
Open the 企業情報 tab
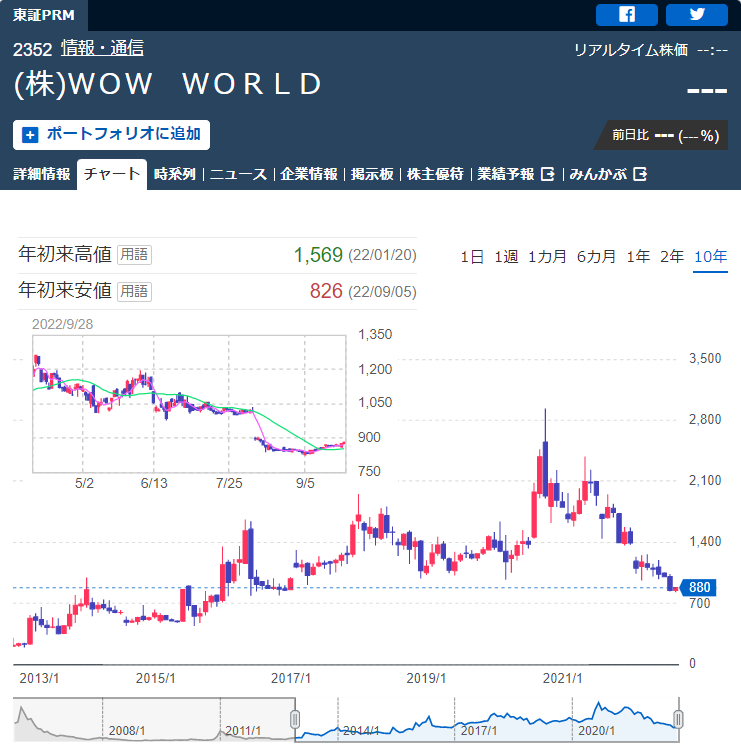point(309,174)
